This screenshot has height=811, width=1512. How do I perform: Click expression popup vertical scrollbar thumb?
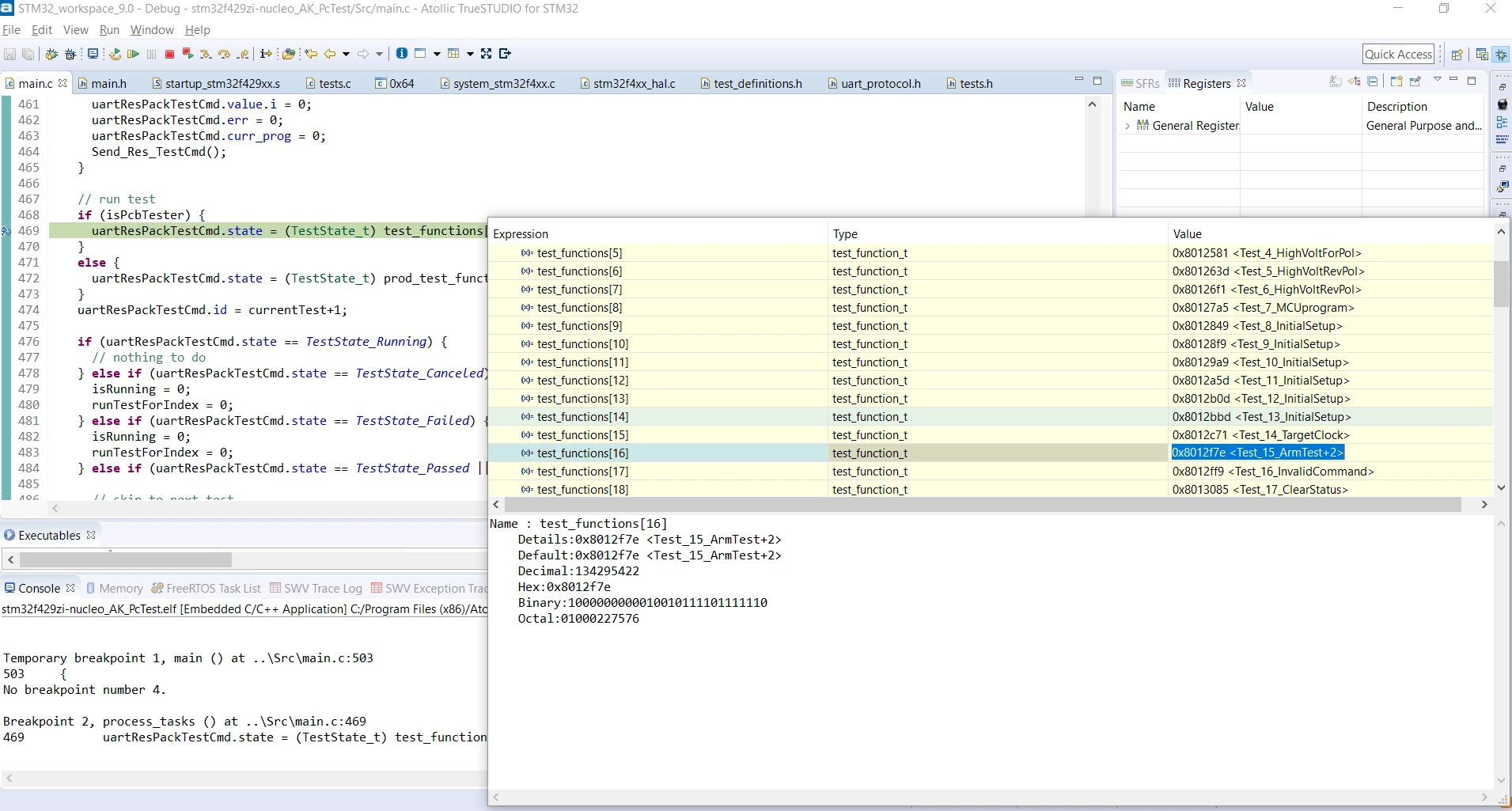[x=1501, y=282]
